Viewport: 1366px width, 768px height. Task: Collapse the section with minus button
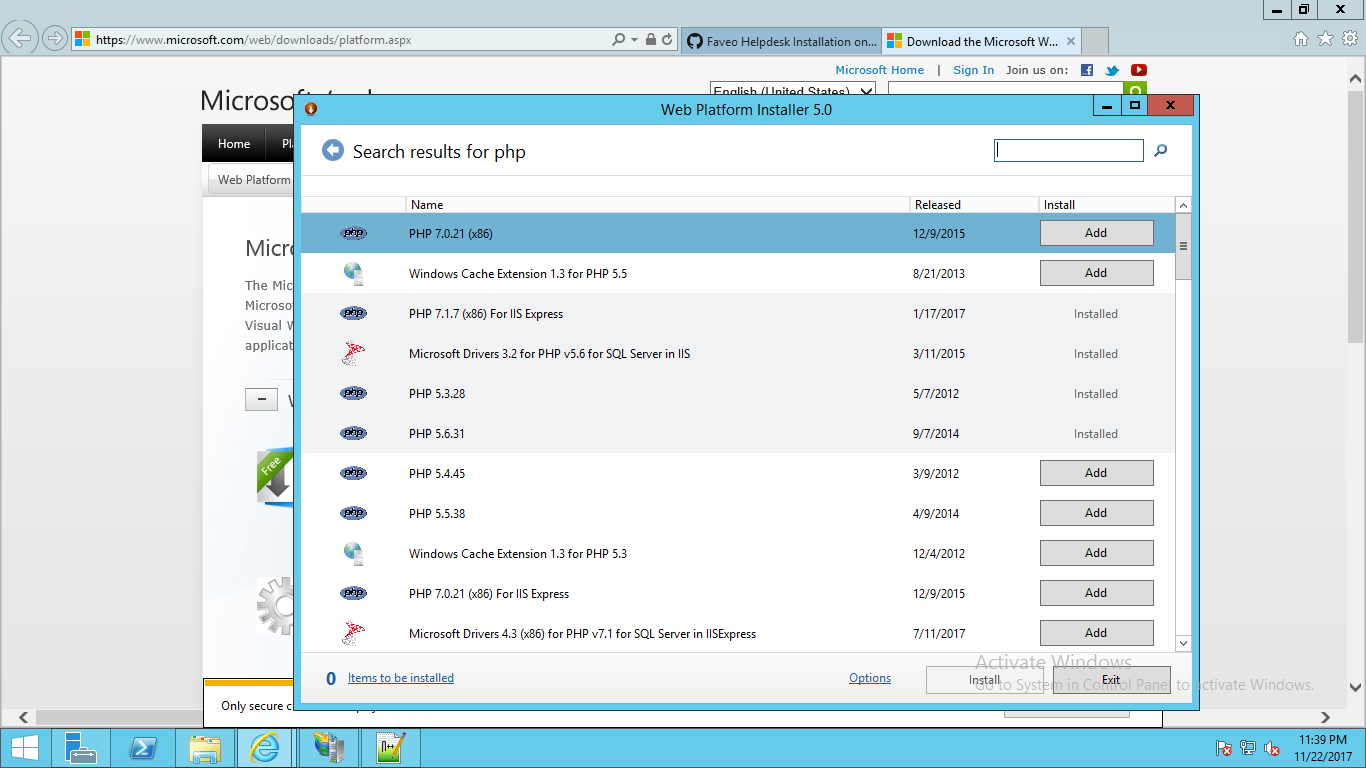coord(261,400)
